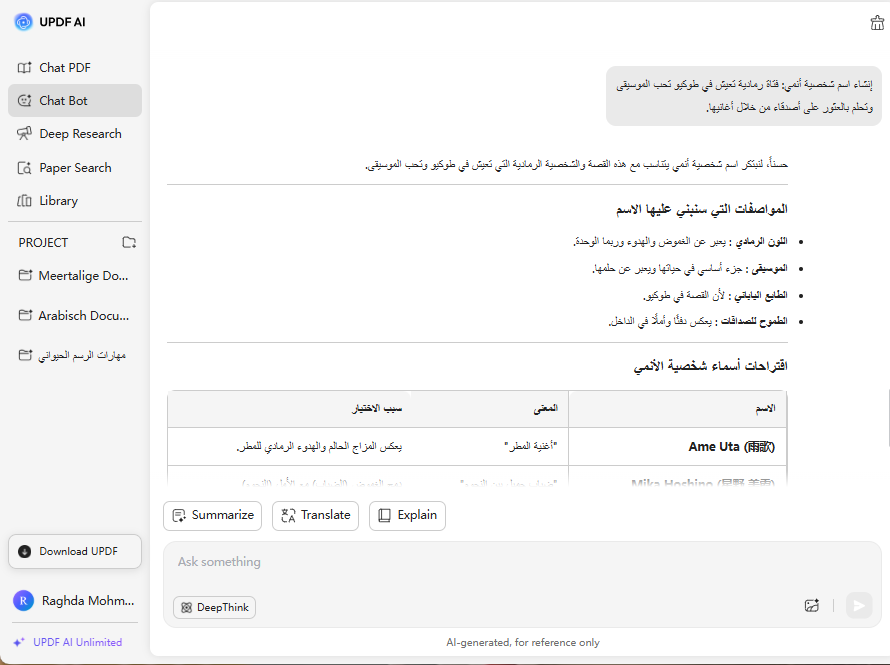Viewport: 890px width, 665px height.
Task: Open the مهارات الرسم الحيواني project
Action: coord(74,355)
